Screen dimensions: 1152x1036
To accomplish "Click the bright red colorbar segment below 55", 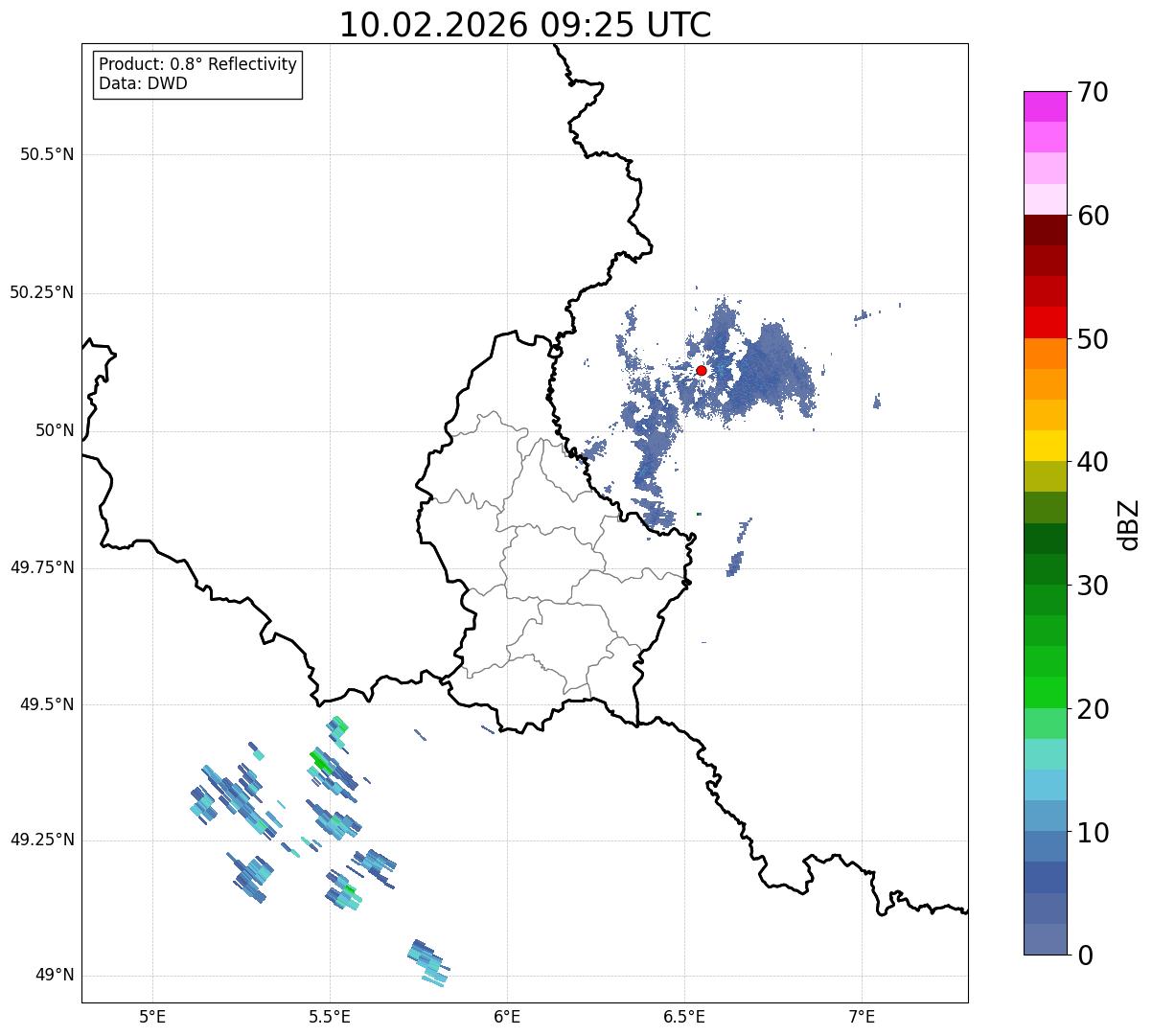I will 1045,323.
